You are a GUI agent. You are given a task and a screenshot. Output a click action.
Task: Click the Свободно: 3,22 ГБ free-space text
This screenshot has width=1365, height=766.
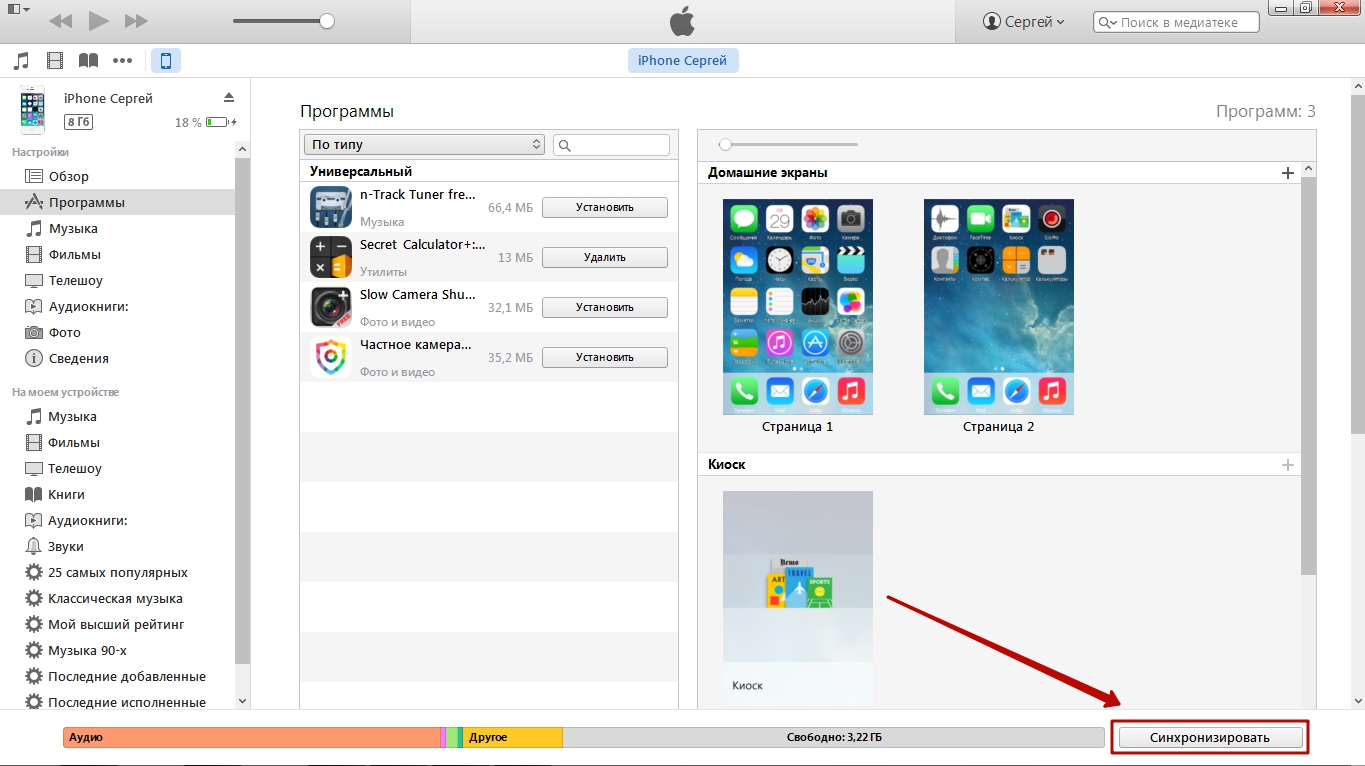coord(834,737)
